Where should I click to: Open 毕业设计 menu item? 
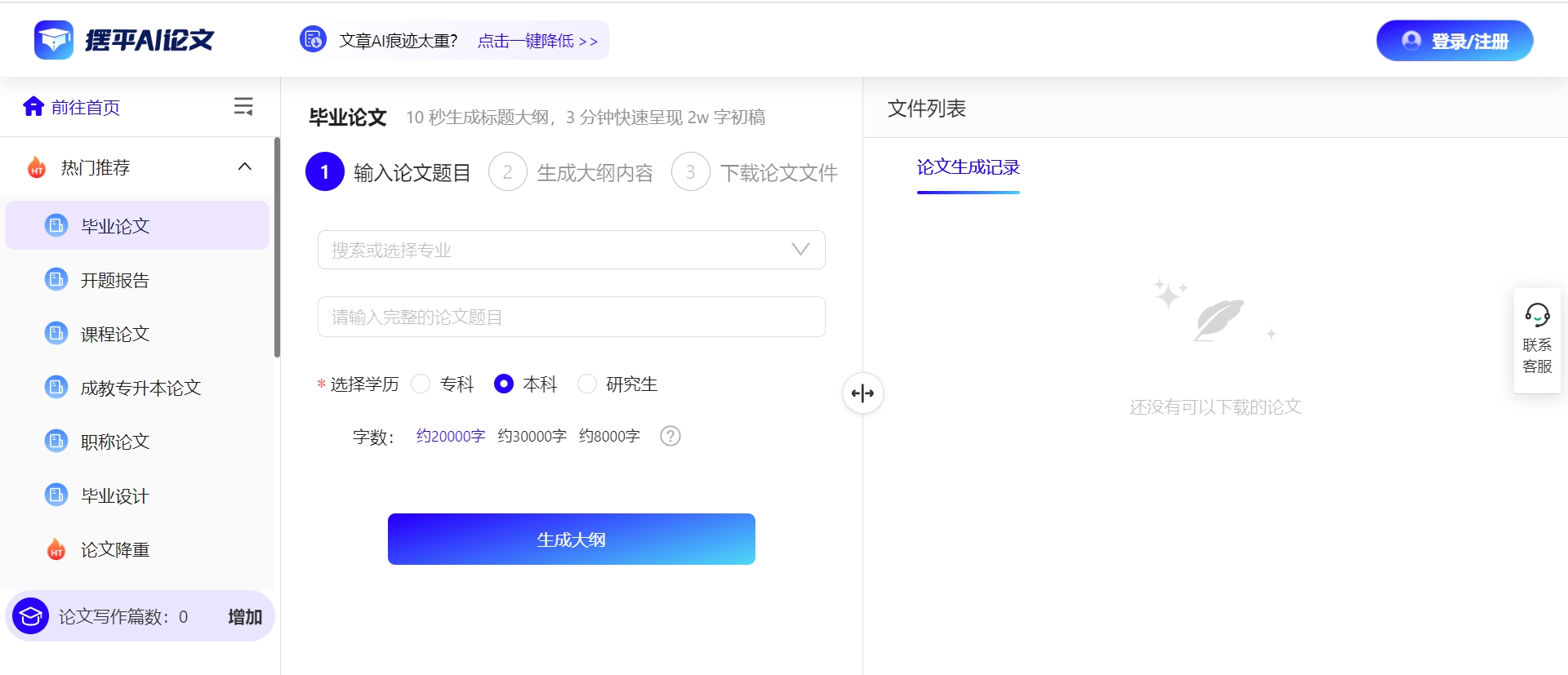coord(137,495)
